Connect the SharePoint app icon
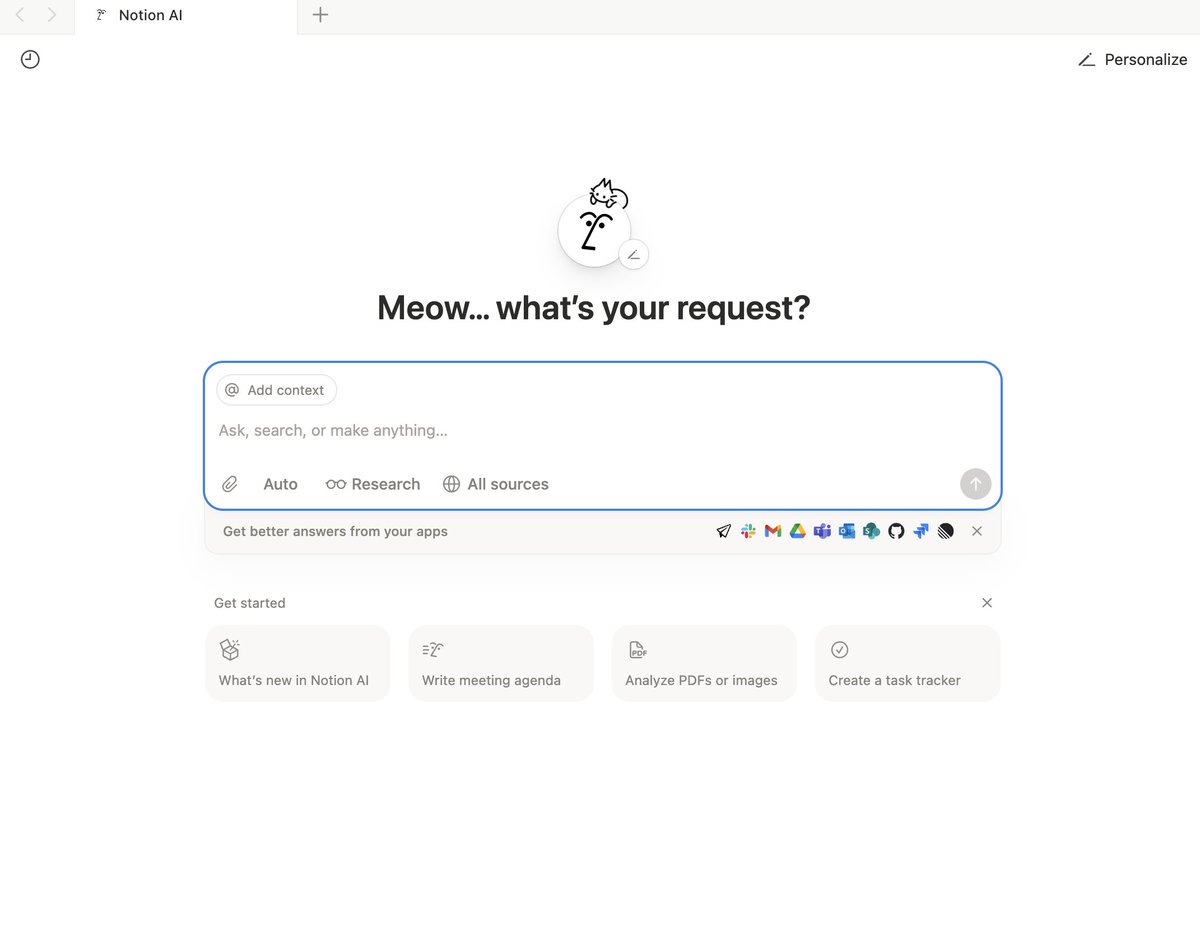The height and width of the screenshot is (950, 1200). point(872,531)
